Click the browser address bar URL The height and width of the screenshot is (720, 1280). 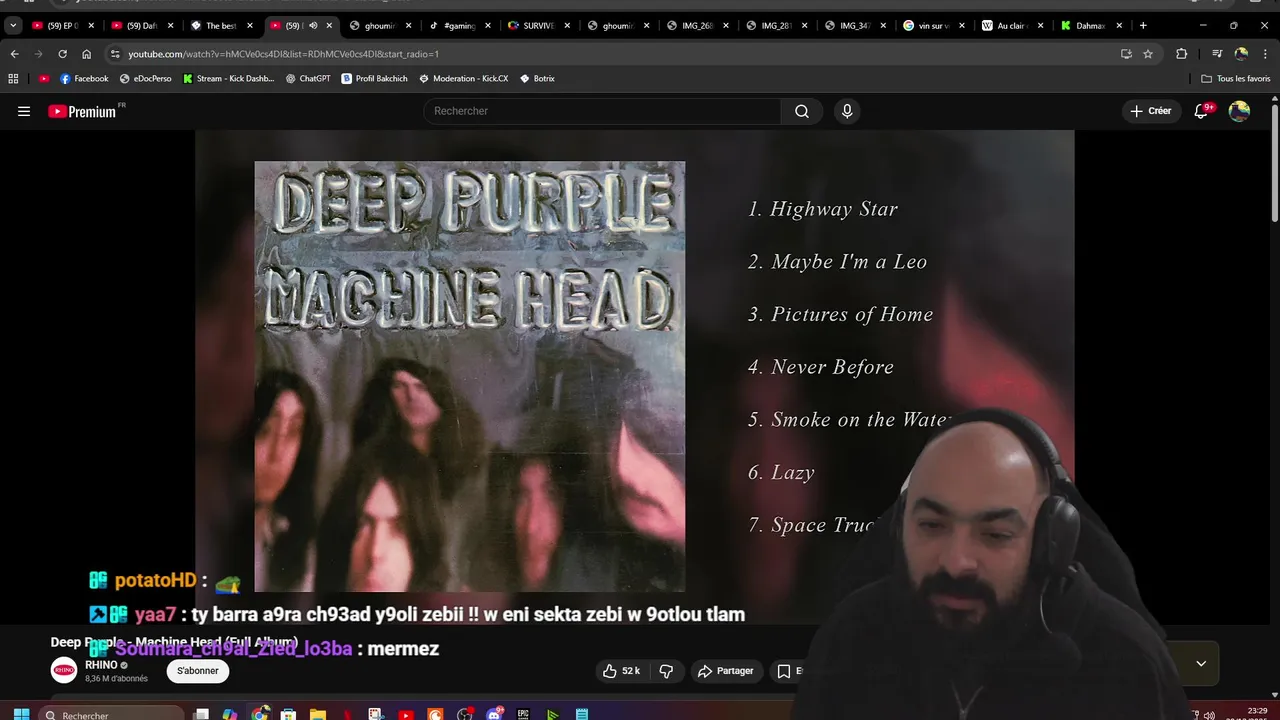click(x=283, y=54)
